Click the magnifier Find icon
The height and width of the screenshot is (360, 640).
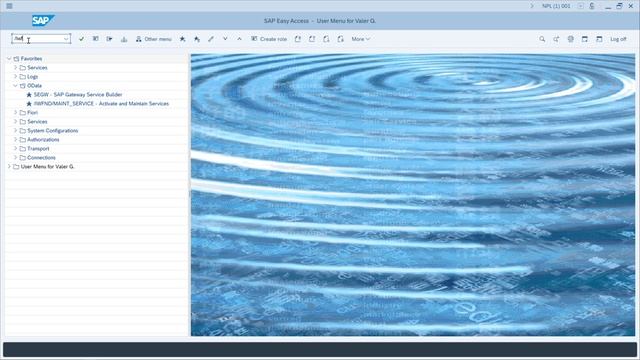tap(542, 39)
